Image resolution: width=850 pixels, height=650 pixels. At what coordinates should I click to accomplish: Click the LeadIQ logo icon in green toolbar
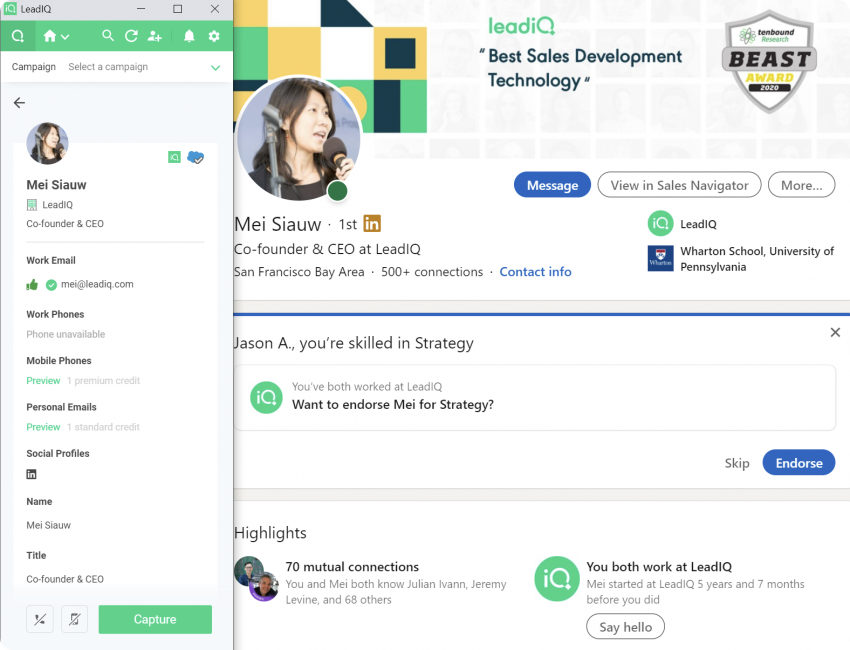pyautogui.click(x=18, y=36)
